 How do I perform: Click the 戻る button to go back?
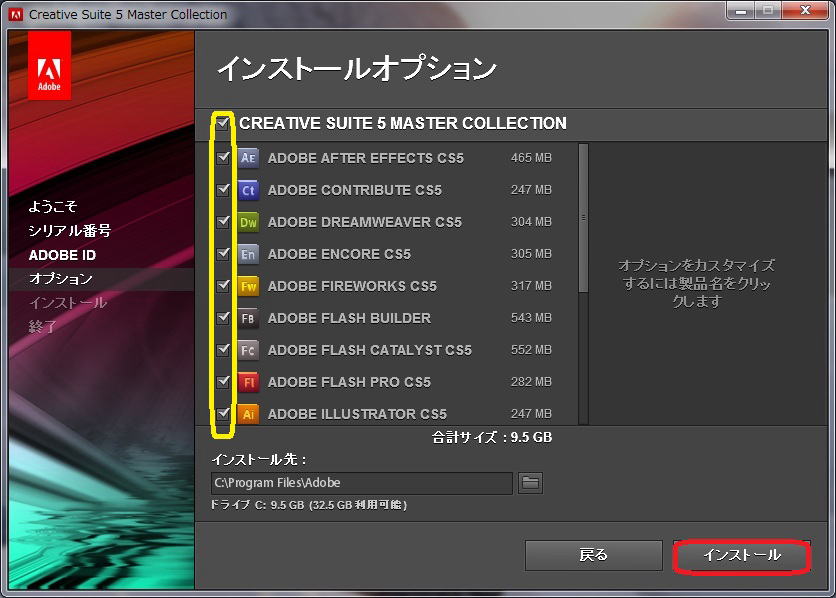593,555
